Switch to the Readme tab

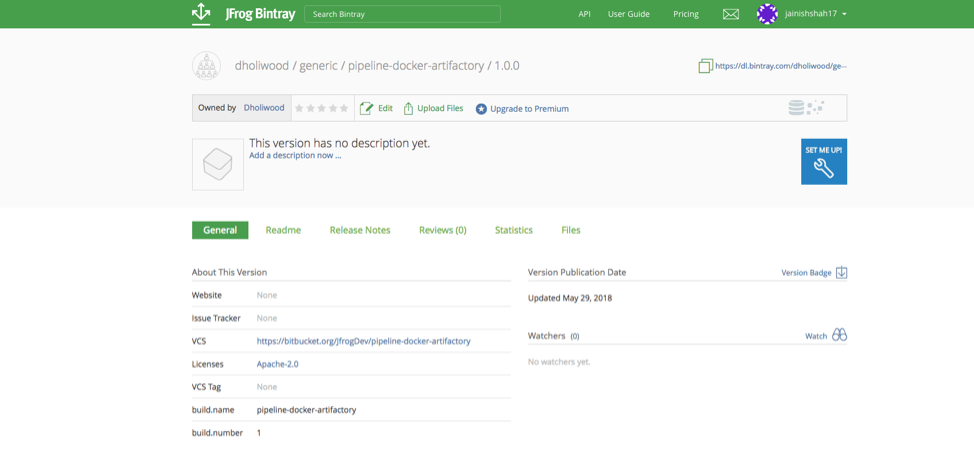tap(283, 230)
